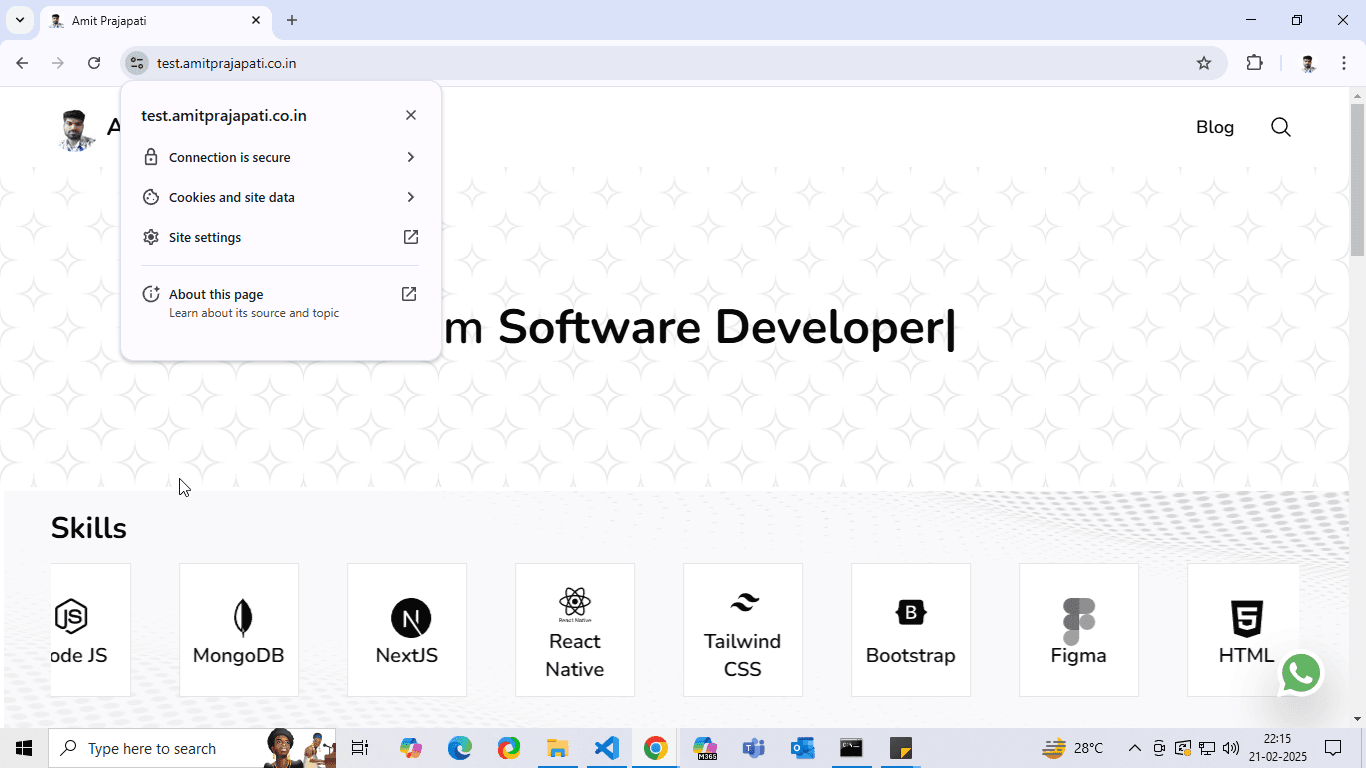The width and height of the screenshot is (1366, 768).
Task: Click the WhatsApp chat floating icon
Action: (x=1301, y=673)
